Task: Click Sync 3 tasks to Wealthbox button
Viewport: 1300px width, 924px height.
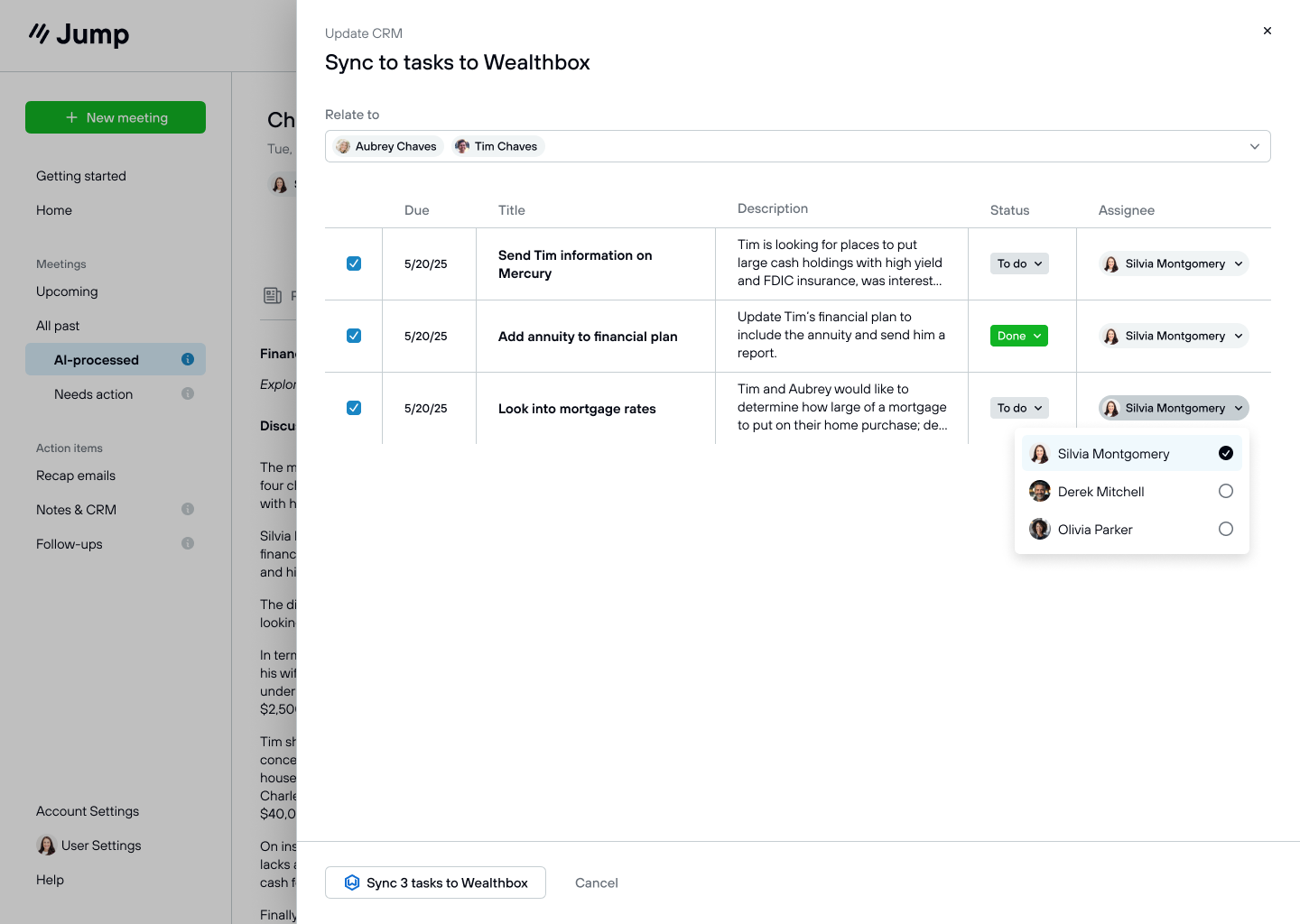Action: (435, 882)
